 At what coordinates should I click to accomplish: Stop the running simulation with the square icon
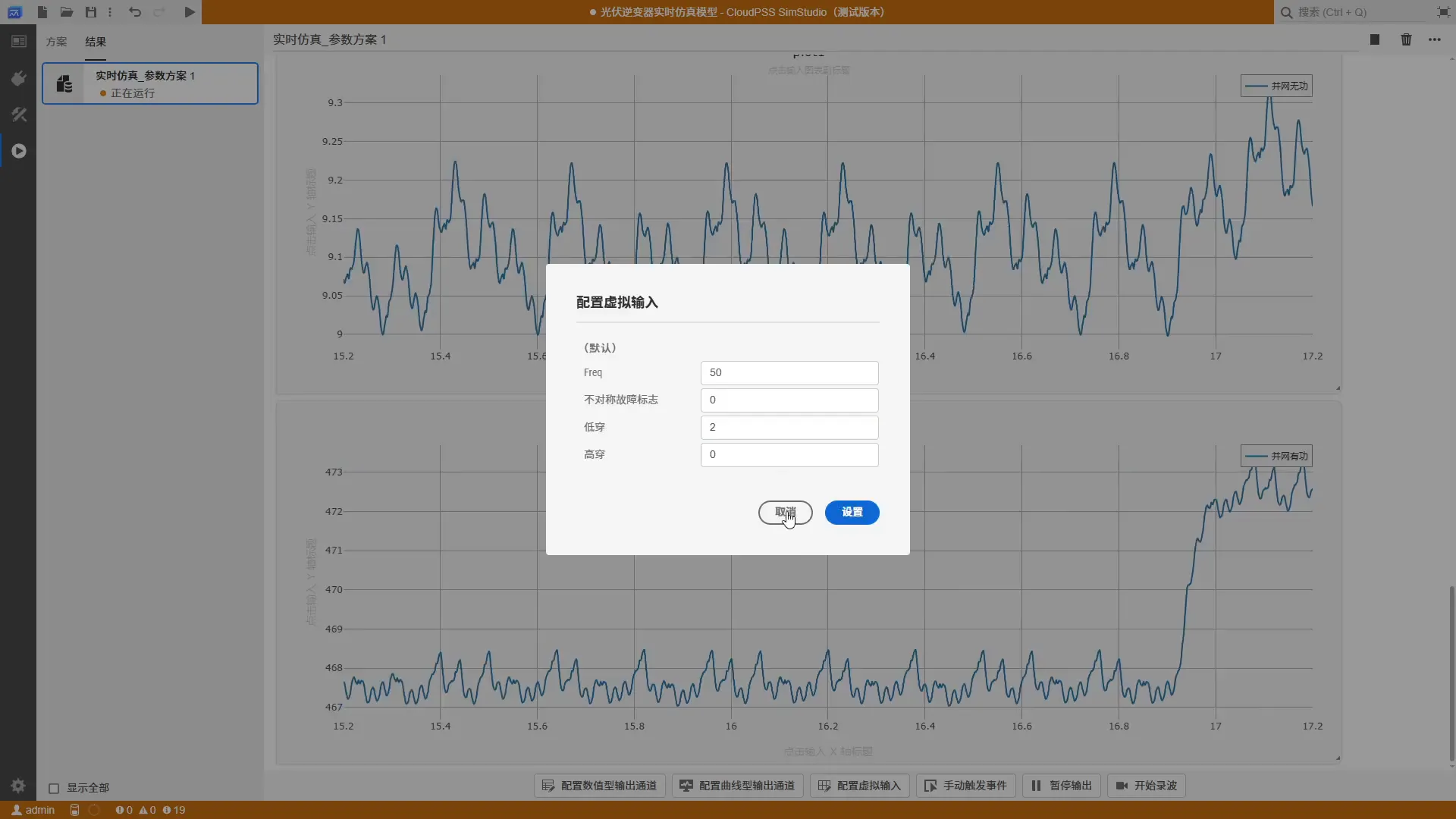tap(1374, 39)
